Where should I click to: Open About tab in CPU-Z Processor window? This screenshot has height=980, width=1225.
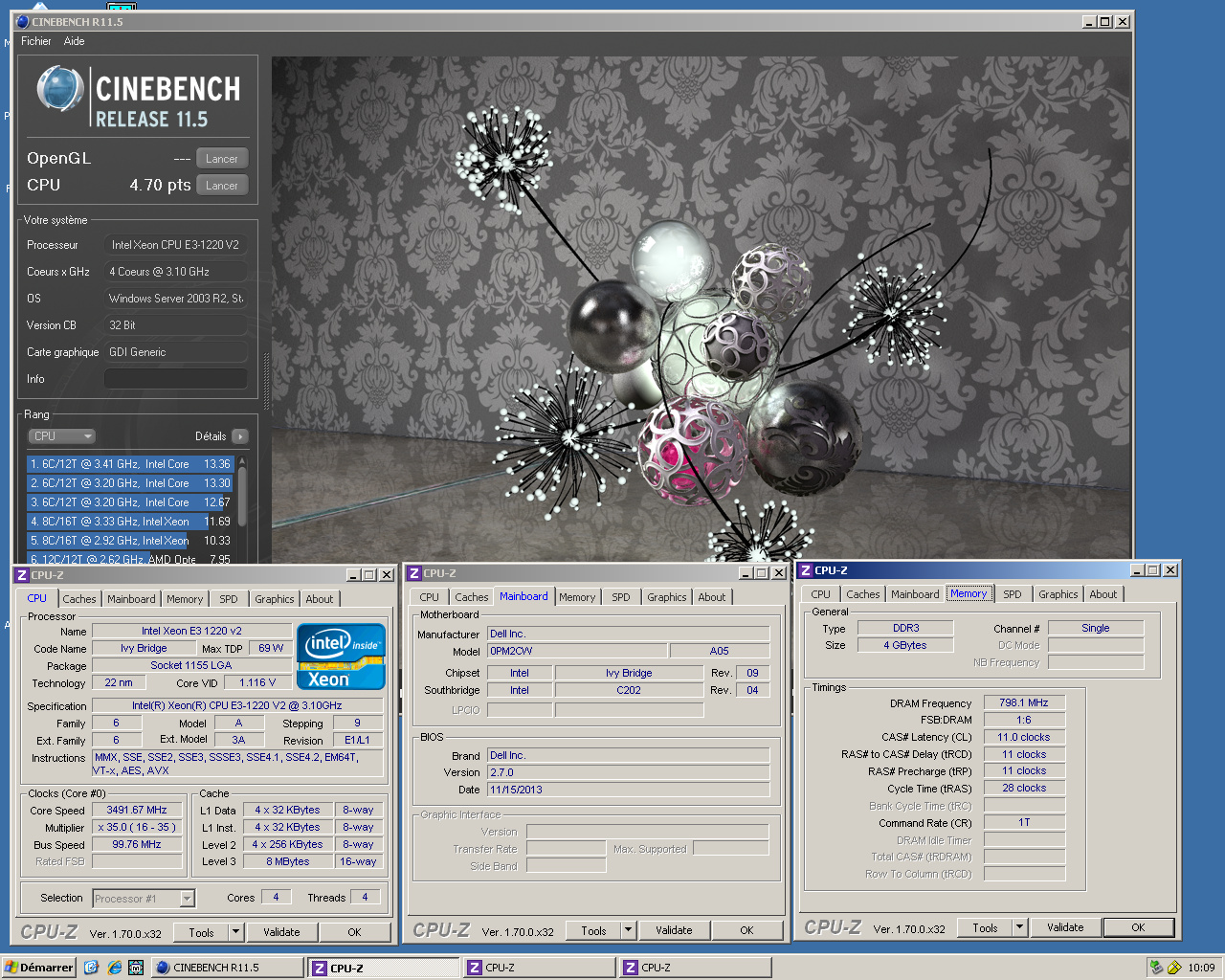click(320, 599)
